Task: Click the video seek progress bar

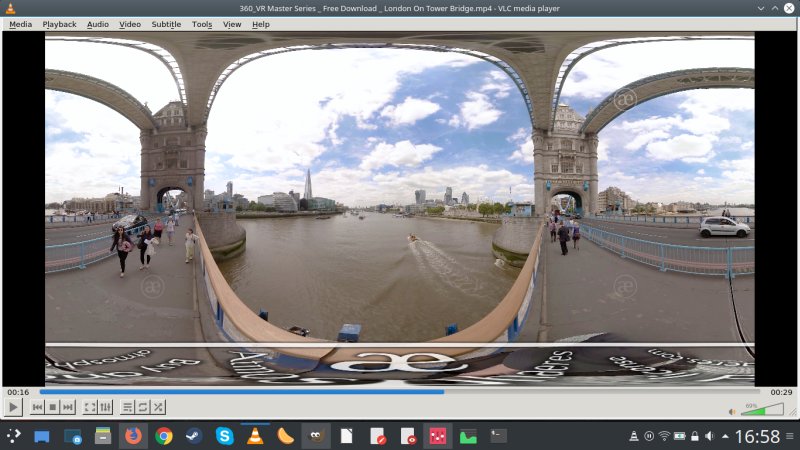Action: tap(400, 392)
